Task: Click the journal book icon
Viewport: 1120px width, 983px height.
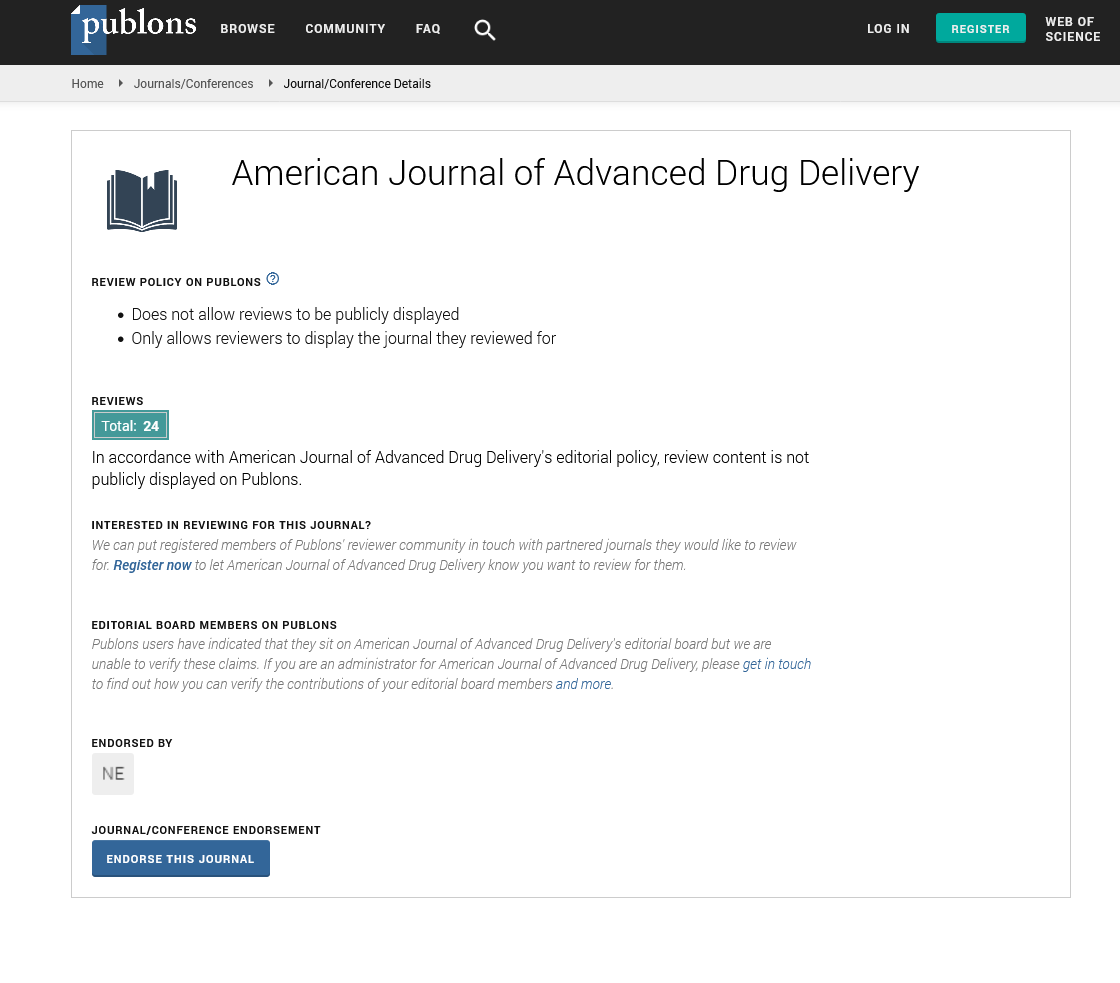Action: pos(142,200)
